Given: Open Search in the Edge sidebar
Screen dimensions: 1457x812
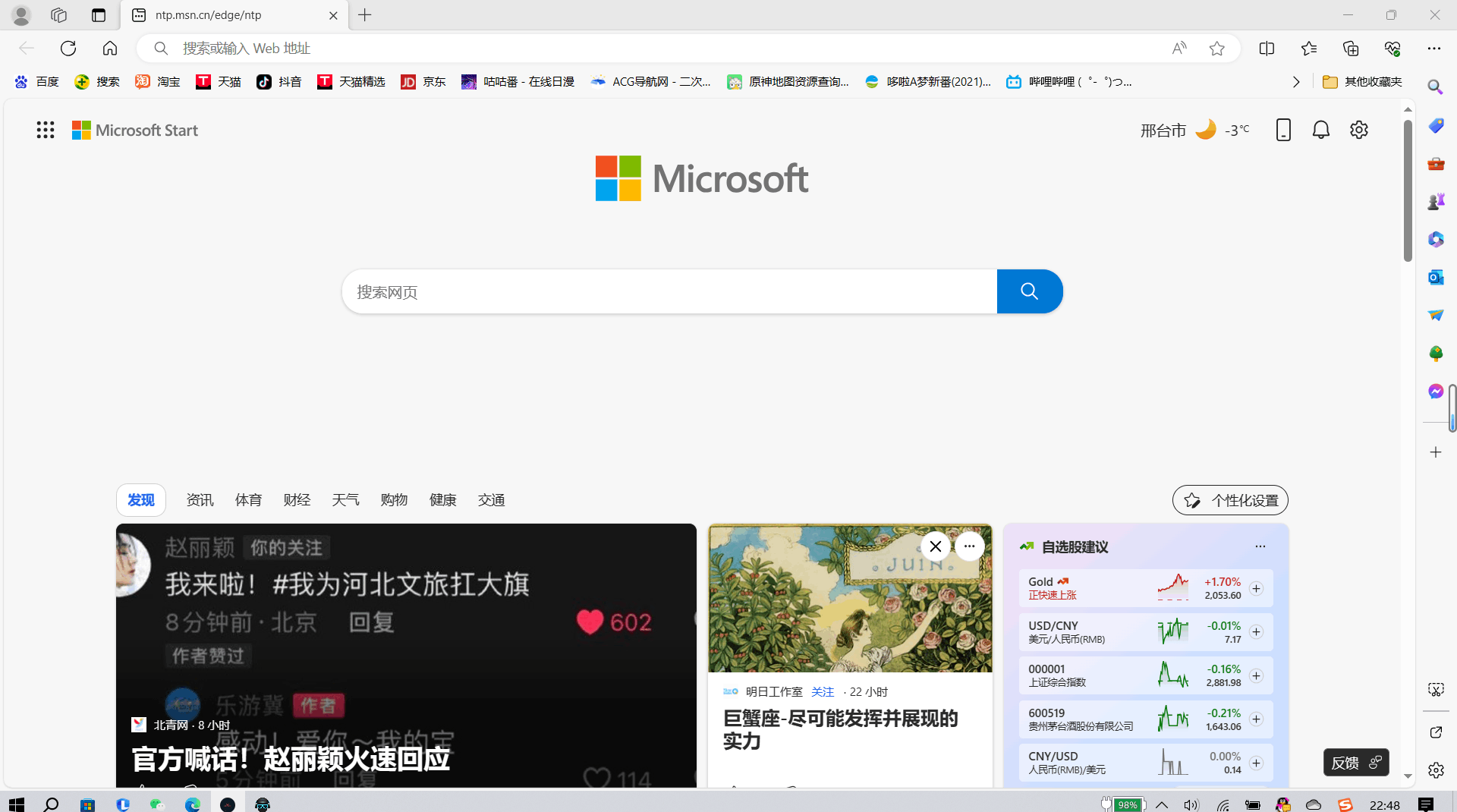Looking at the screenshot, I should [1435, 87].
